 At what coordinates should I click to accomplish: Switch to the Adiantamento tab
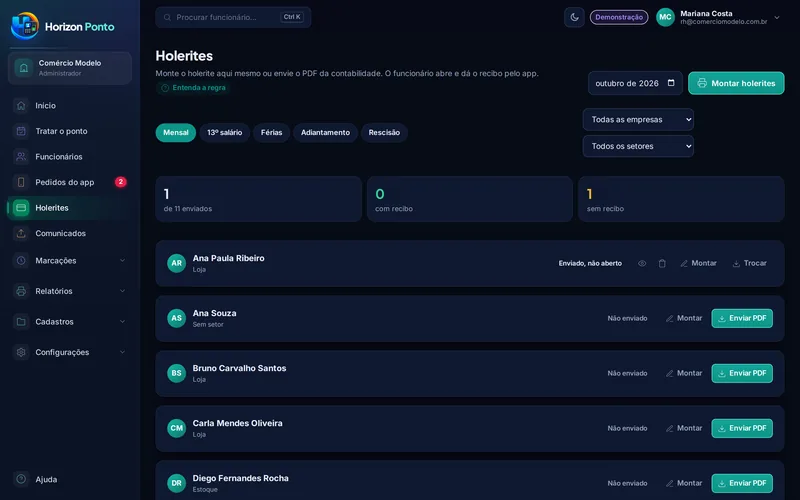326,133
